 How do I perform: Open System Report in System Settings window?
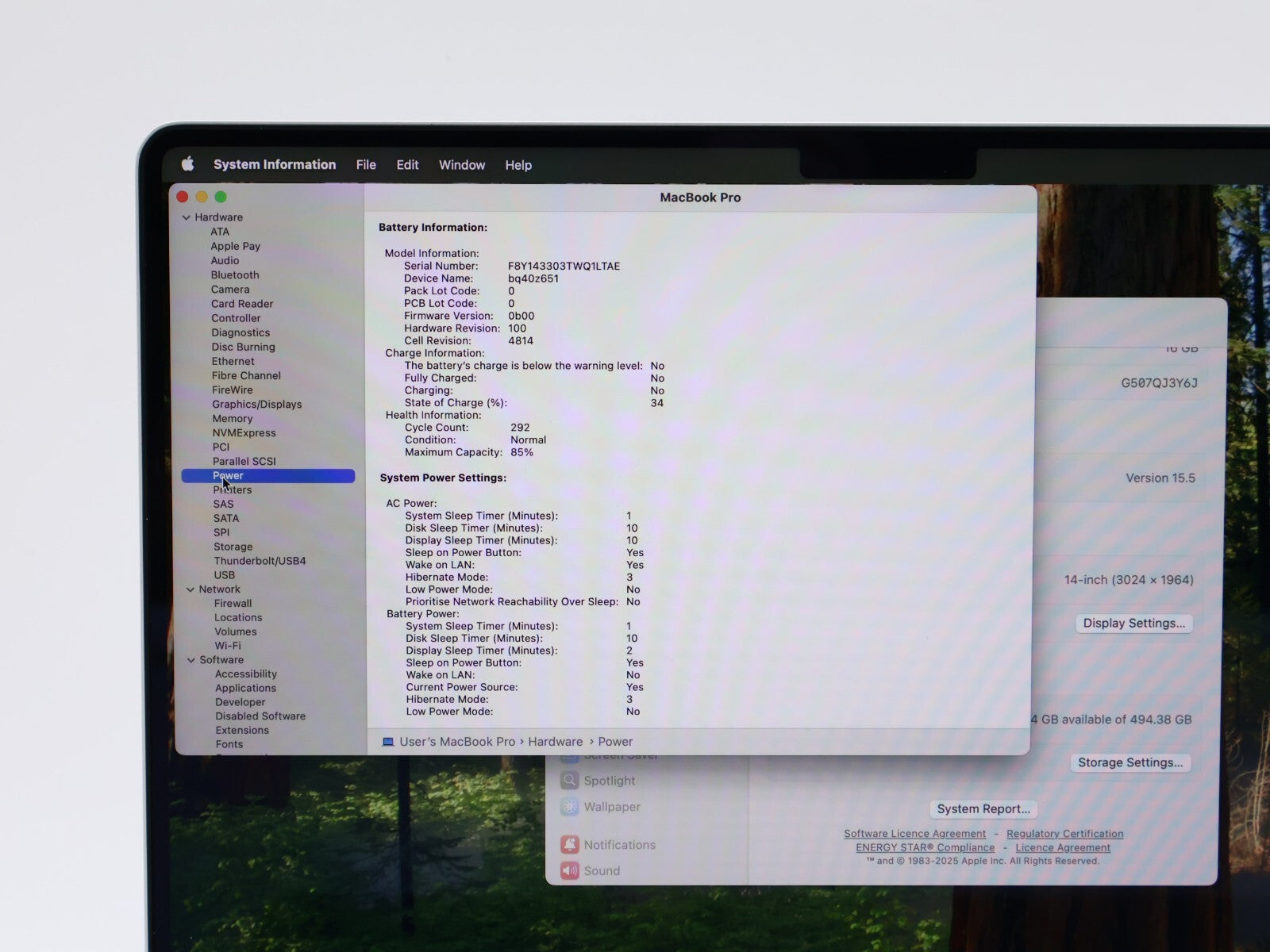(x=983, y=808)
